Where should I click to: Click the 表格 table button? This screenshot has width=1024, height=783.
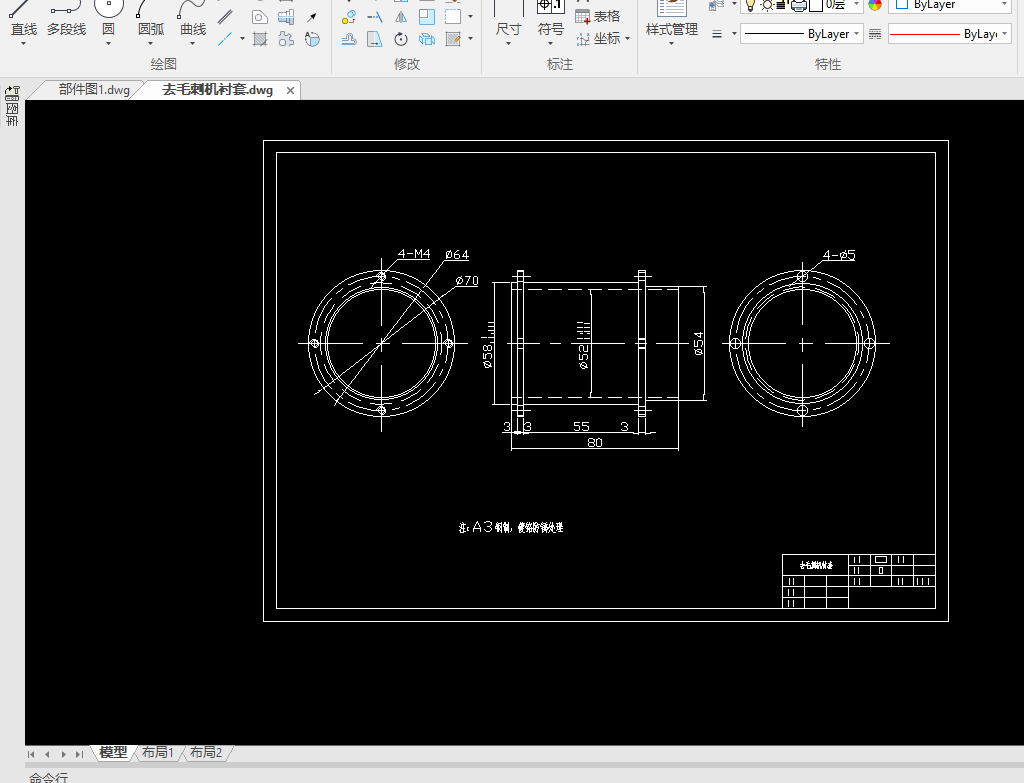point(598,17)
